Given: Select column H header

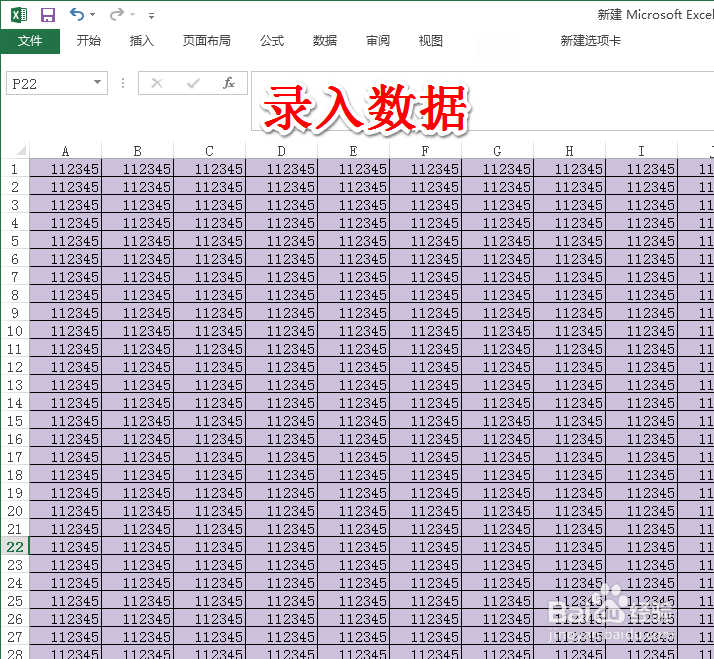Looking at the screenshot, I should pos(569,151).
